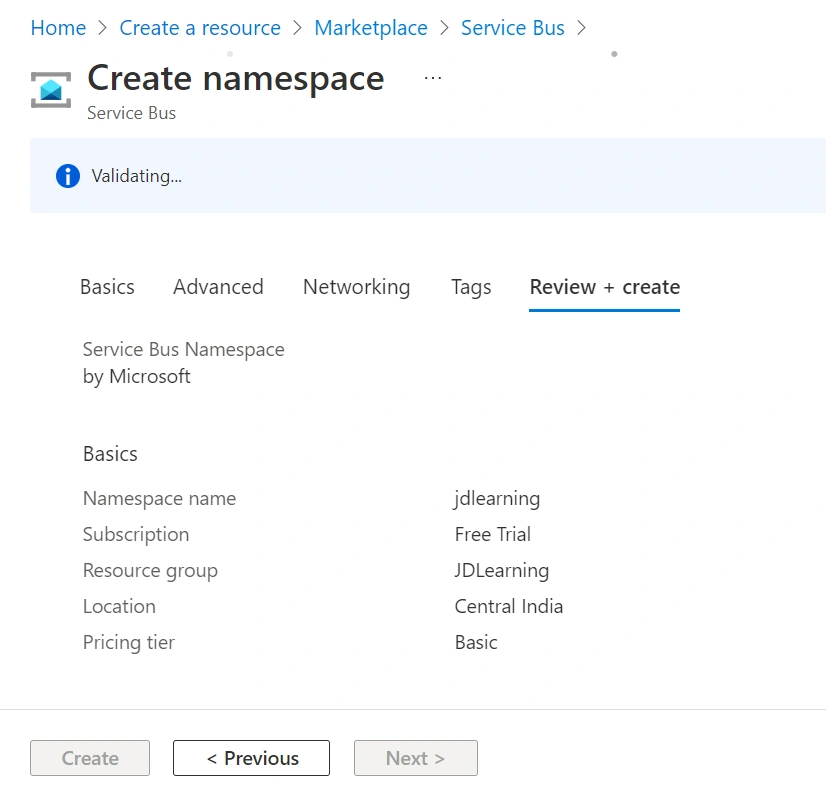
Task: Click the chevron after Home breadcrumb
Action: [x=103, y=28]
